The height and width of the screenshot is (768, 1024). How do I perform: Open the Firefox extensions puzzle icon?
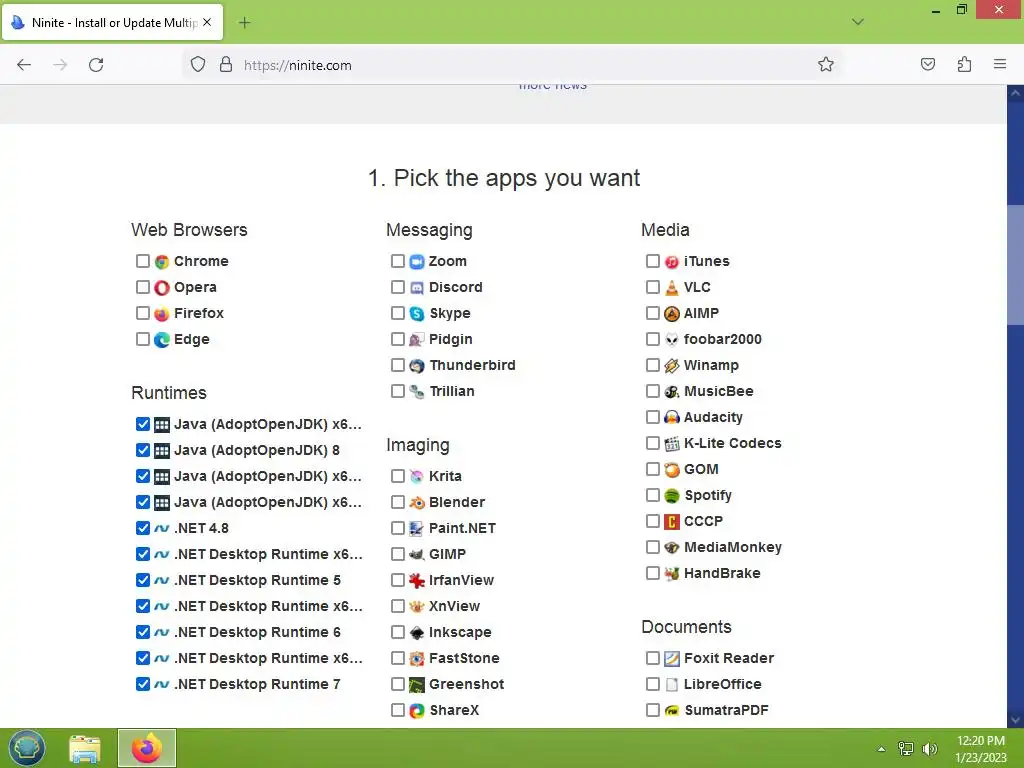pyautogui.click(x=964, y=64)
